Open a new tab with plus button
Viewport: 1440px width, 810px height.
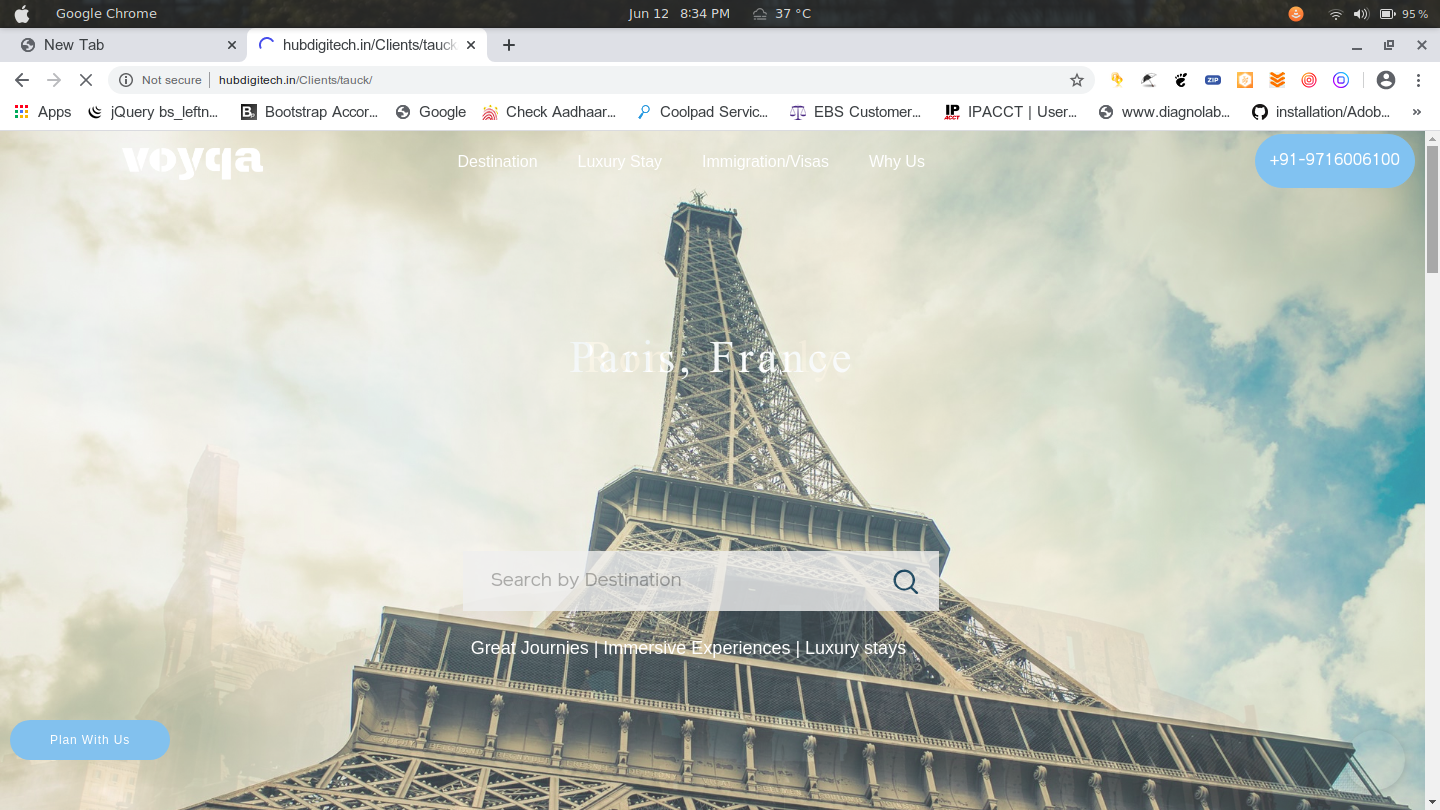[x=509, y=45]
